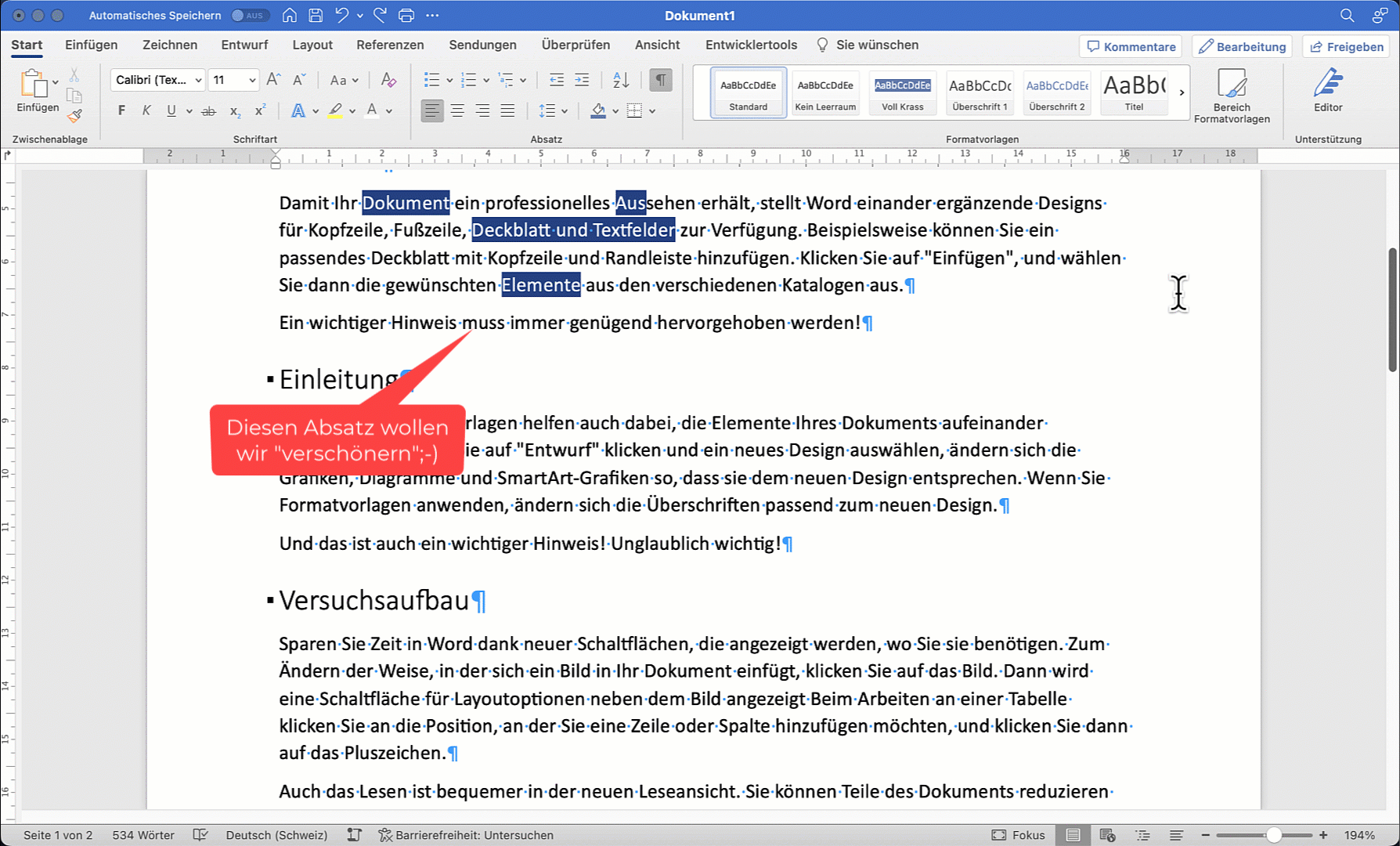This screenshot has height=846, width=1400.
Task: Toggle Bold formatting
Action: point(121,111)
